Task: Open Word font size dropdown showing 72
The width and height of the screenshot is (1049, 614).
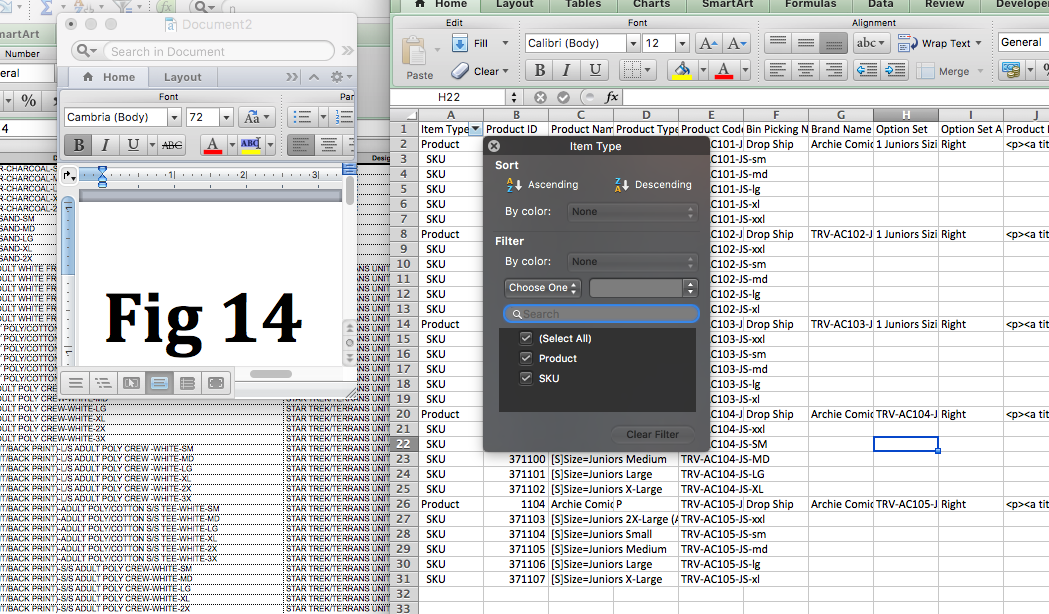Action: [x=226, y=118]
